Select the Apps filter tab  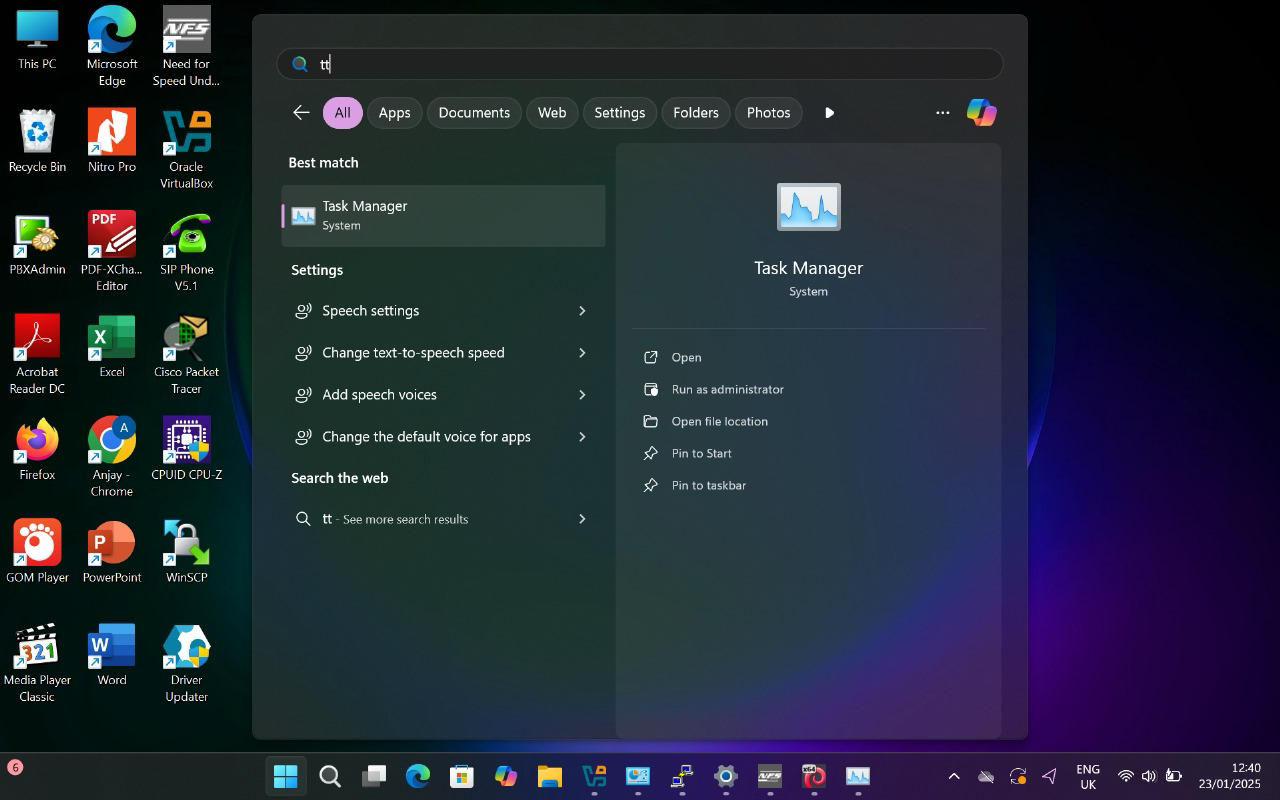click(394, 112)
